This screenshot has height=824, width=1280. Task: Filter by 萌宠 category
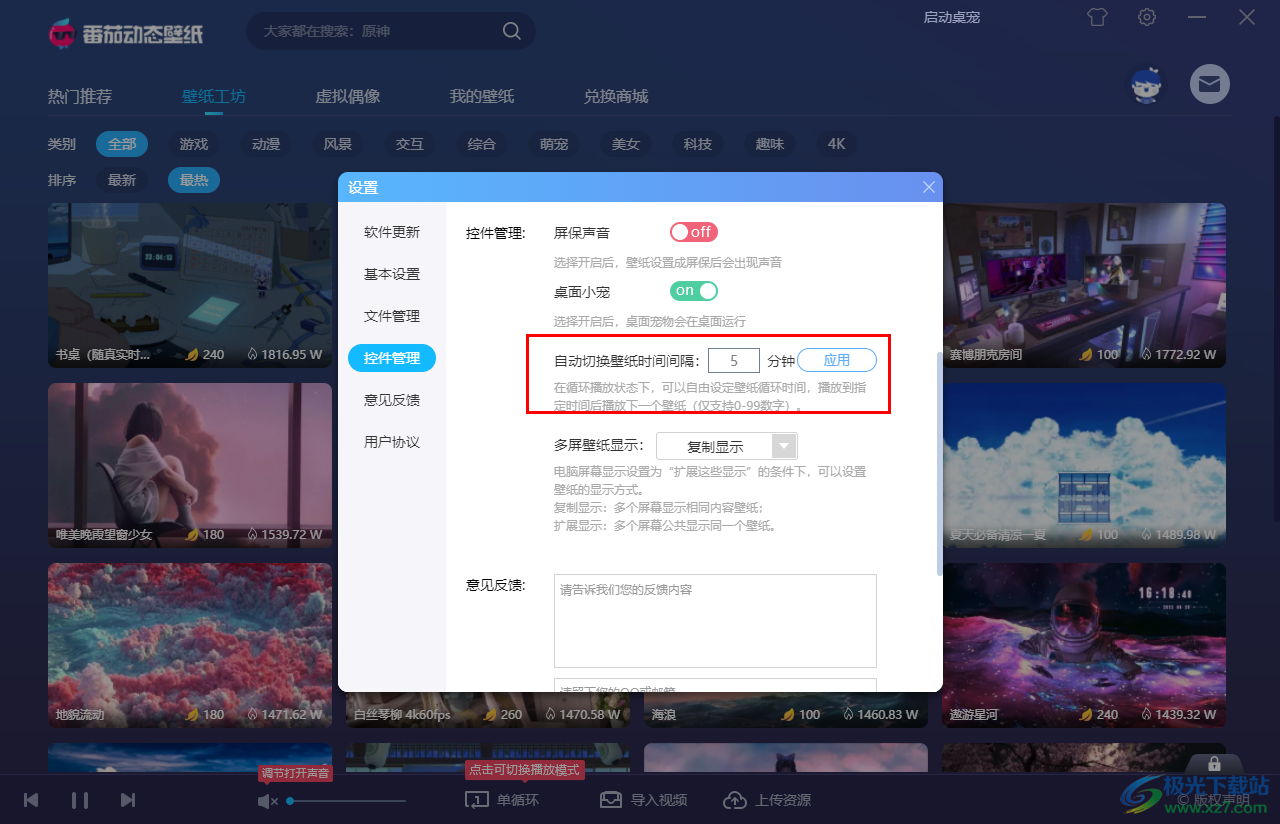click(x=554, y=144)
